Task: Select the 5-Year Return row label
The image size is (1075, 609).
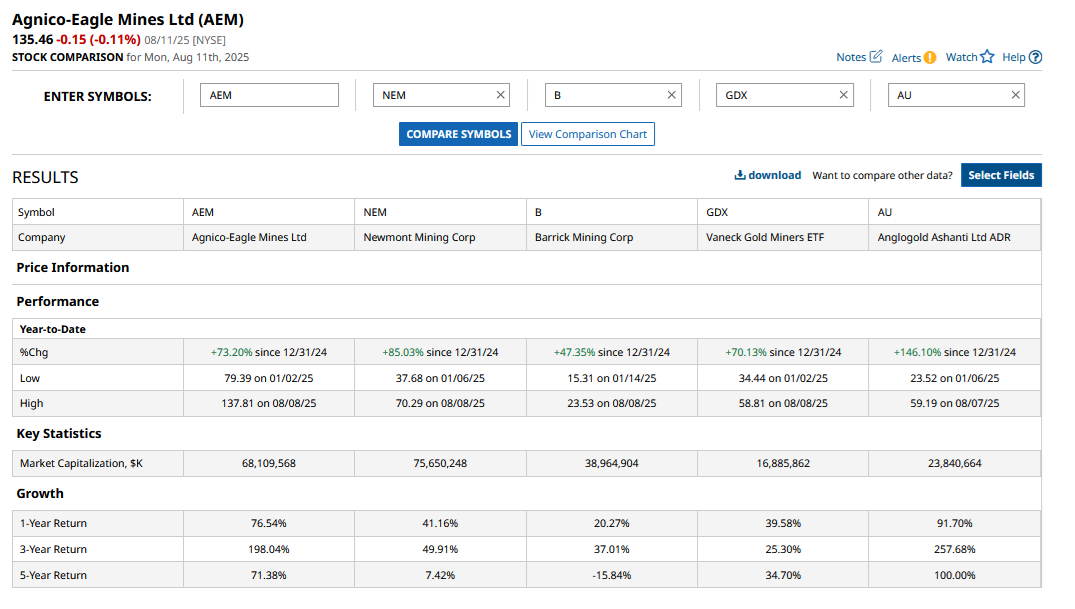Action: pyautogui.click(x=53, y=575)
